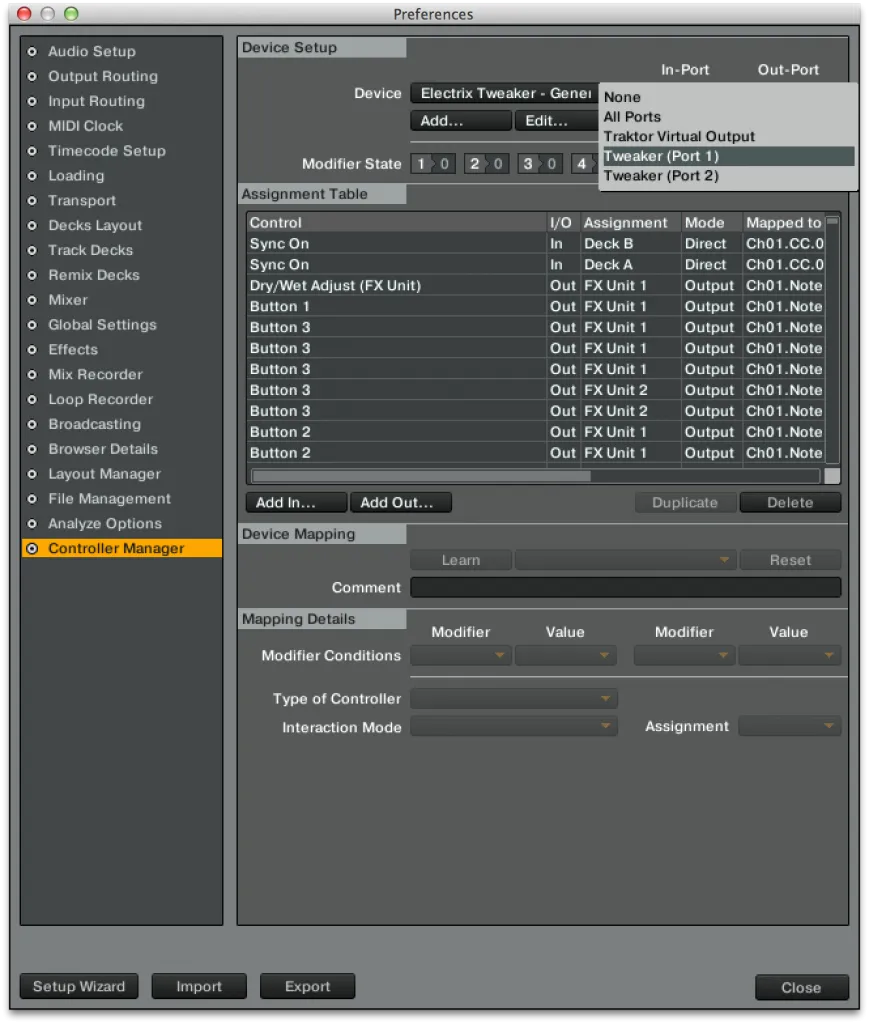The width and height of the screenshot is (869, 1024).
Task: Open the Device Mapping control dropdown
Action: [x=625, y=560]
